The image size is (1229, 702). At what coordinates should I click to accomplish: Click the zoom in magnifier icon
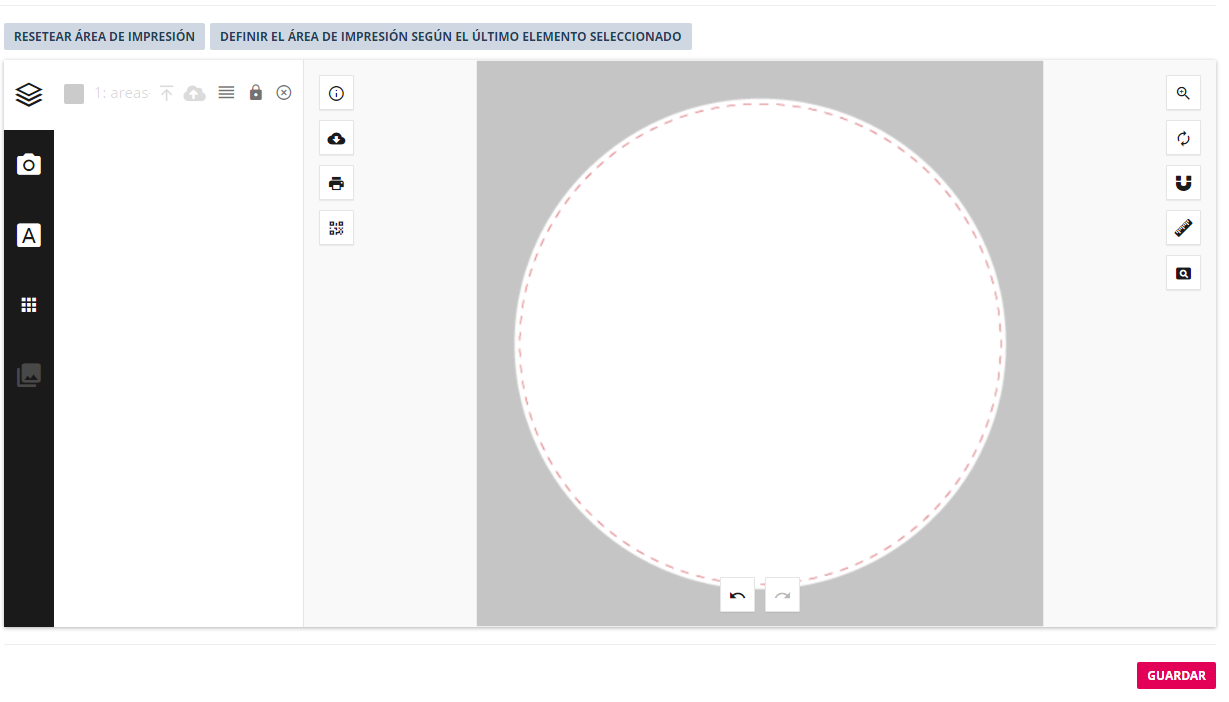point(1183,93)
